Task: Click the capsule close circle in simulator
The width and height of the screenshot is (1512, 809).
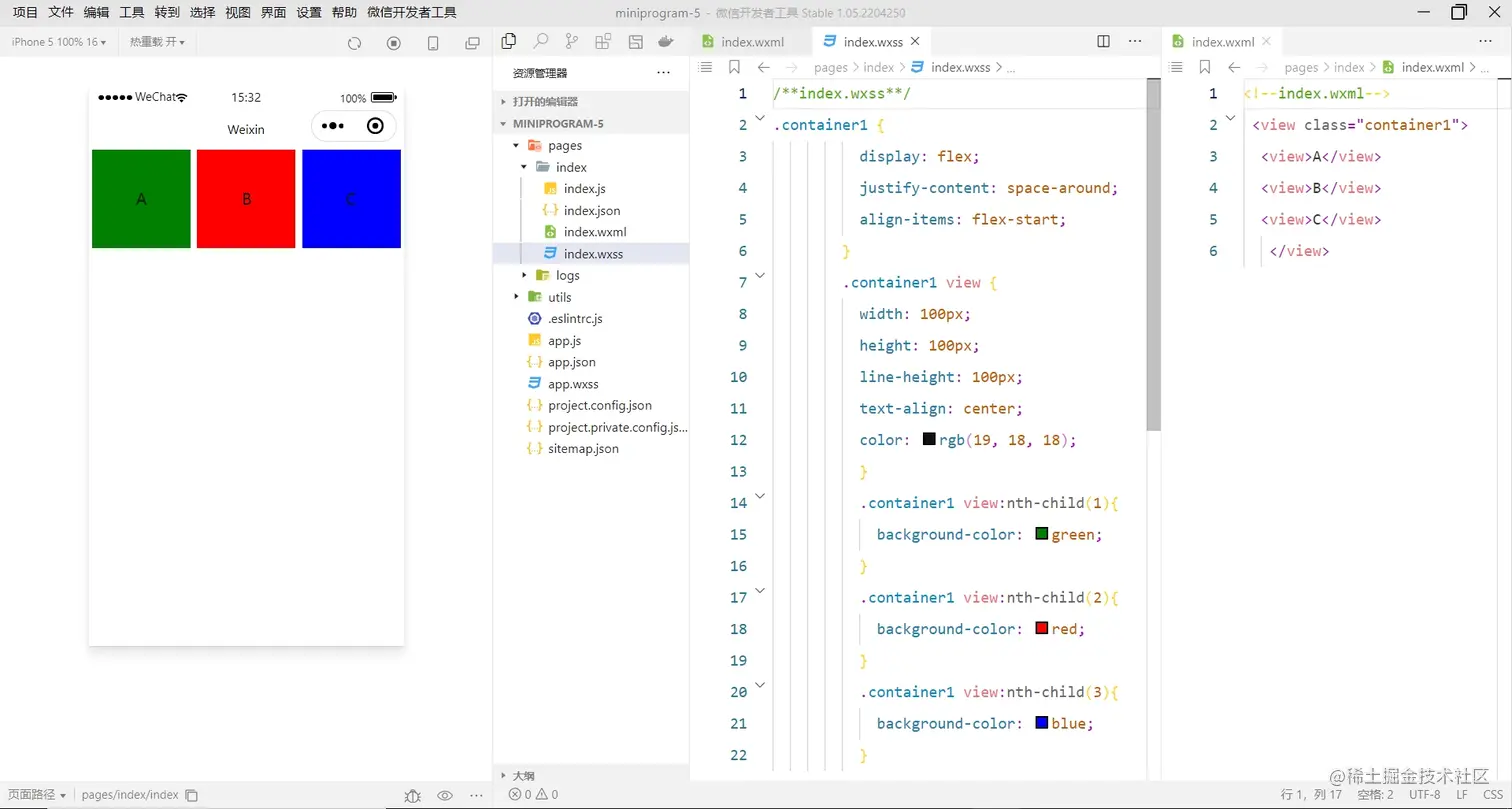Action: 375,126
